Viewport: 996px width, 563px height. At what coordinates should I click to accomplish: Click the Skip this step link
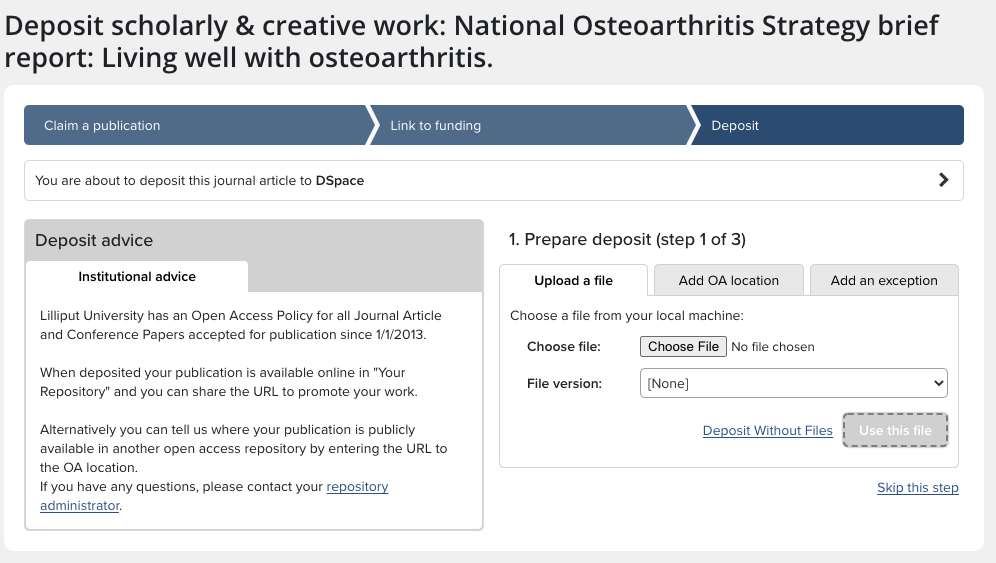pos(917,488)
